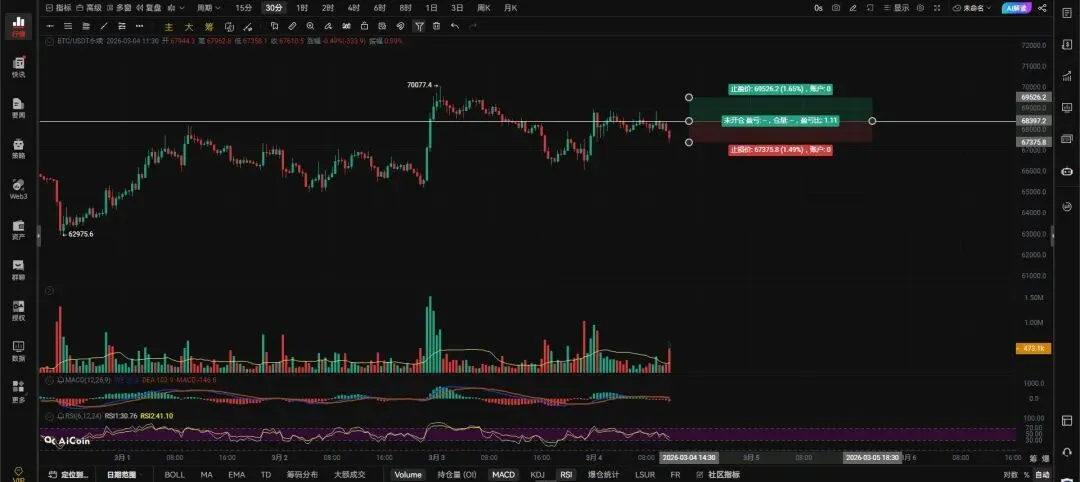1080x482 pixels.
Task: Switch to 月K timeframe
Action: click(510, 8)
